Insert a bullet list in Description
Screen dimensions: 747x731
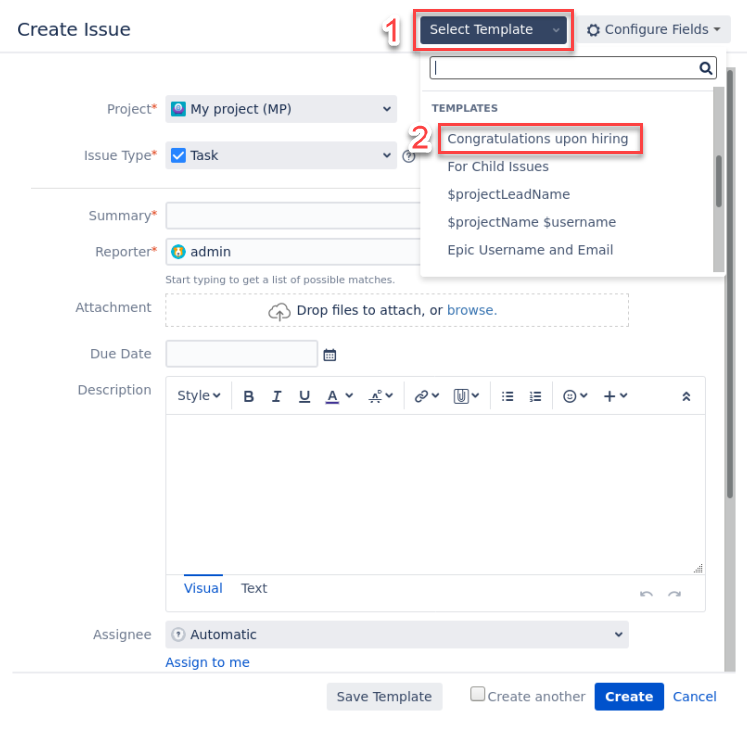pyautogui.click(x=508, y=396)
